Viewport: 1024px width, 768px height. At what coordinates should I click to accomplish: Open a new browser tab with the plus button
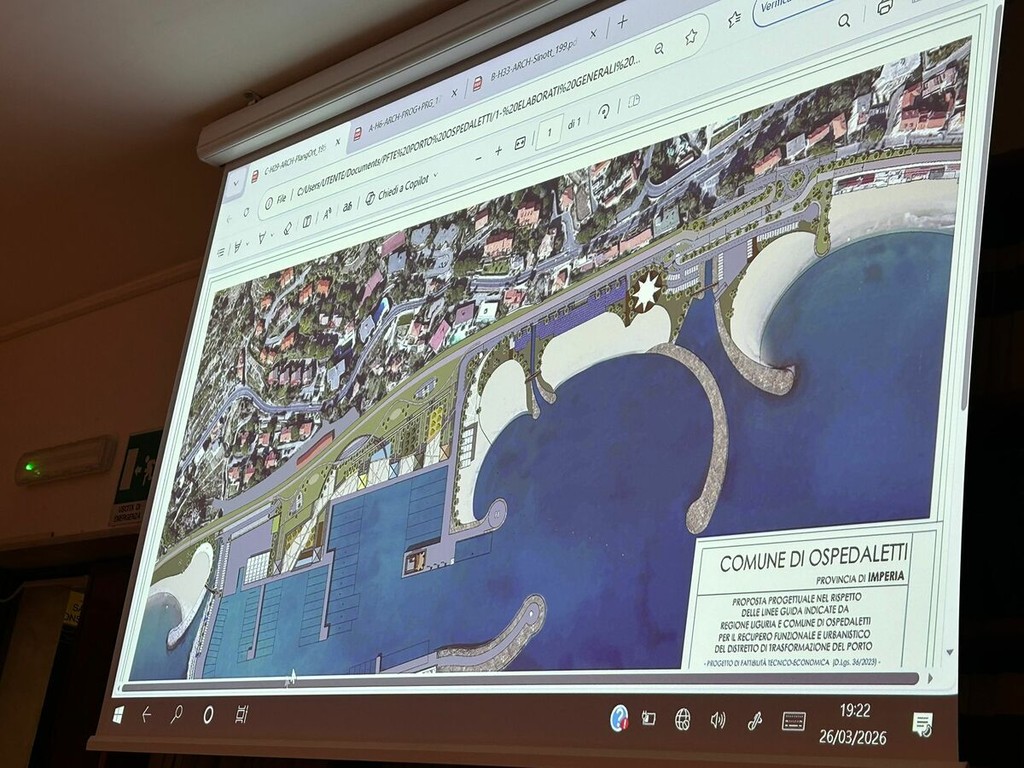click(622, 21)
